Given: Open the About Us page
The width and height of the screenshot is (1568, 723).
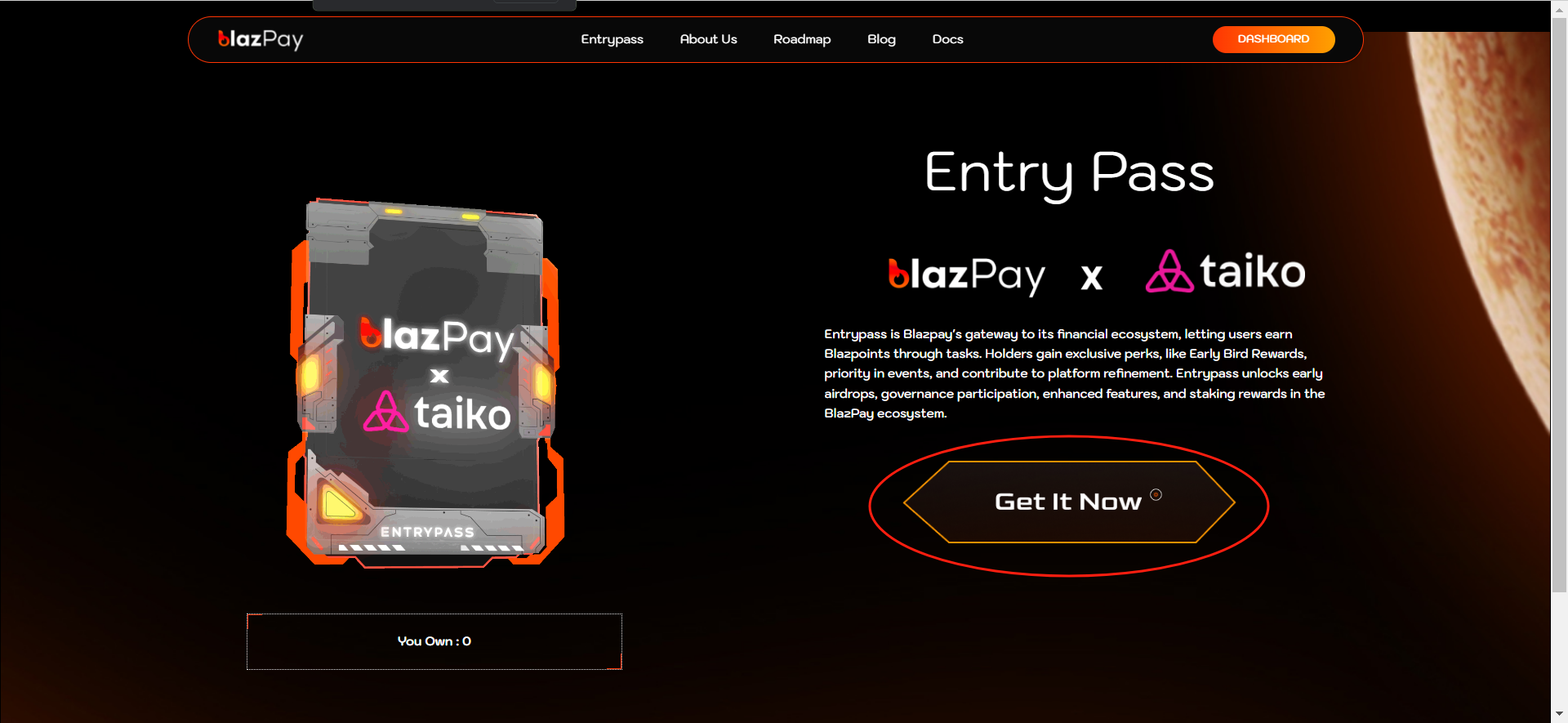Looking at the screenshot, I should click(708, 39).
